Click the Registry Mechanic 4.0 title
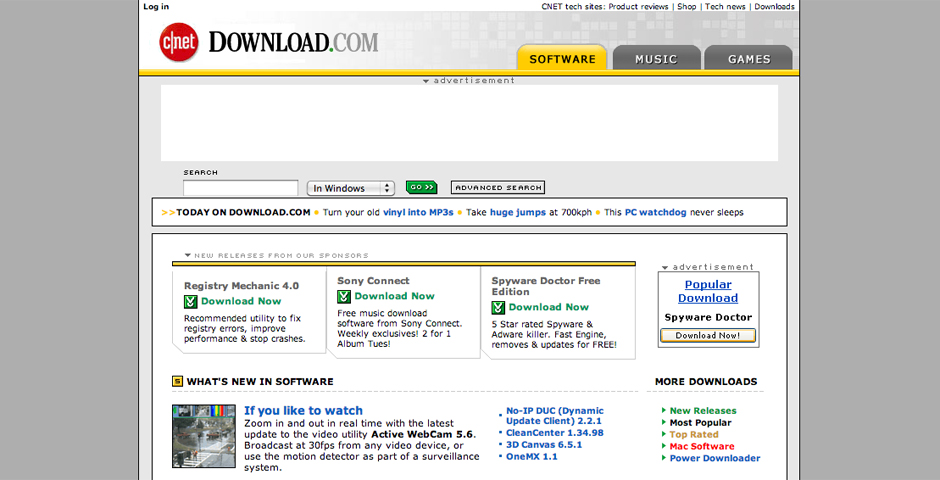940x480 pixels. 241,286
